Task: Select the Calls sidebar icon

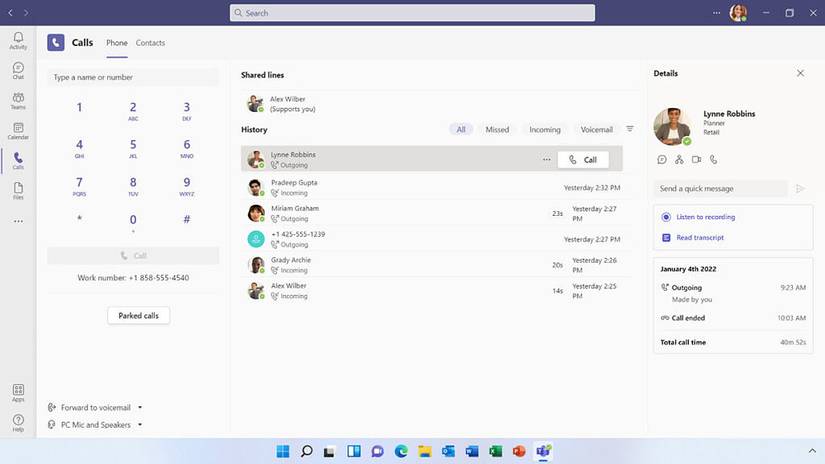Action: coord(18,161)
